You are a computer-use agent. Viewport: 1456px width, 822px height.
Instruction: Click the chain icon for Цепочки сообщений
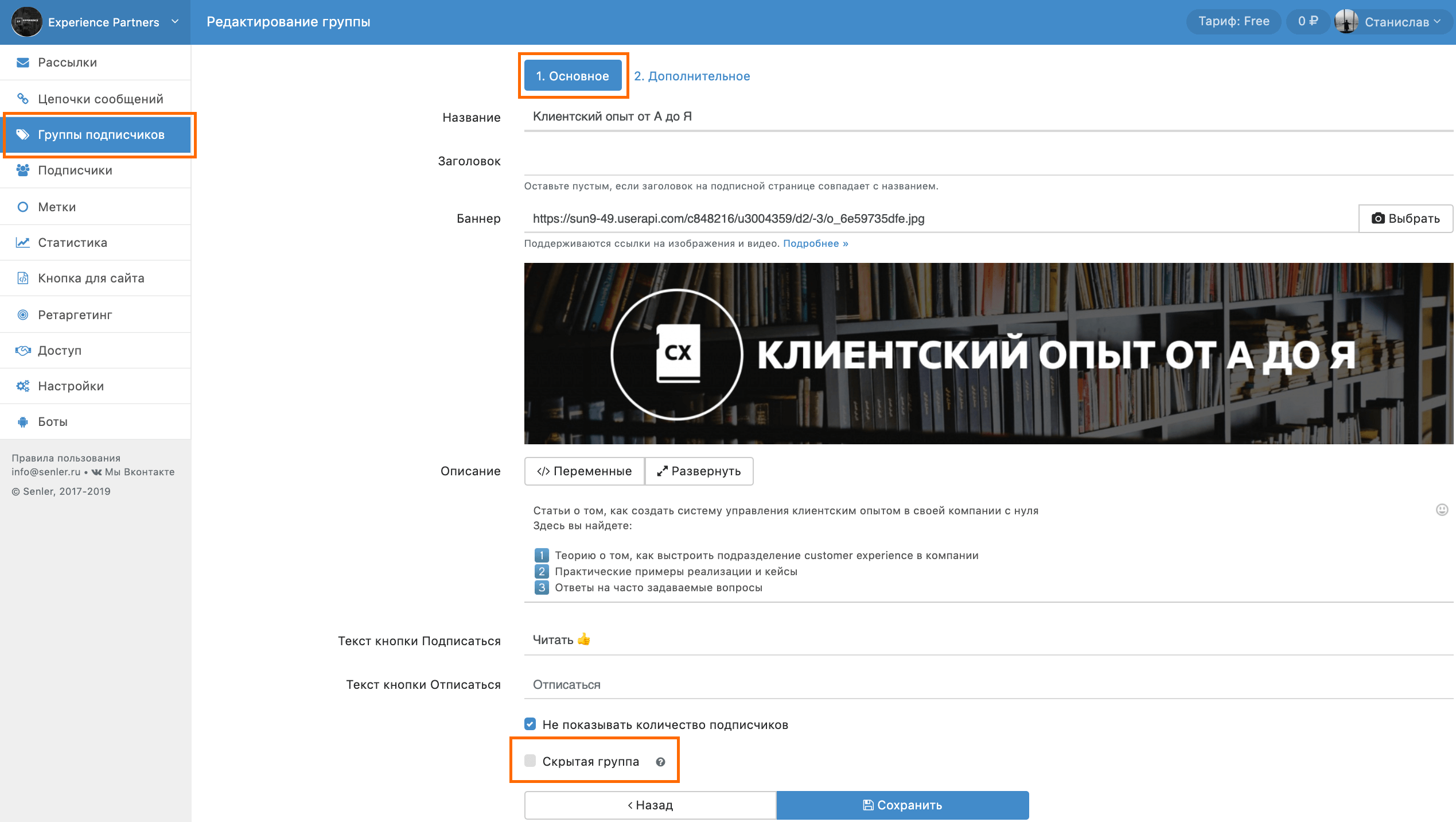23,99
